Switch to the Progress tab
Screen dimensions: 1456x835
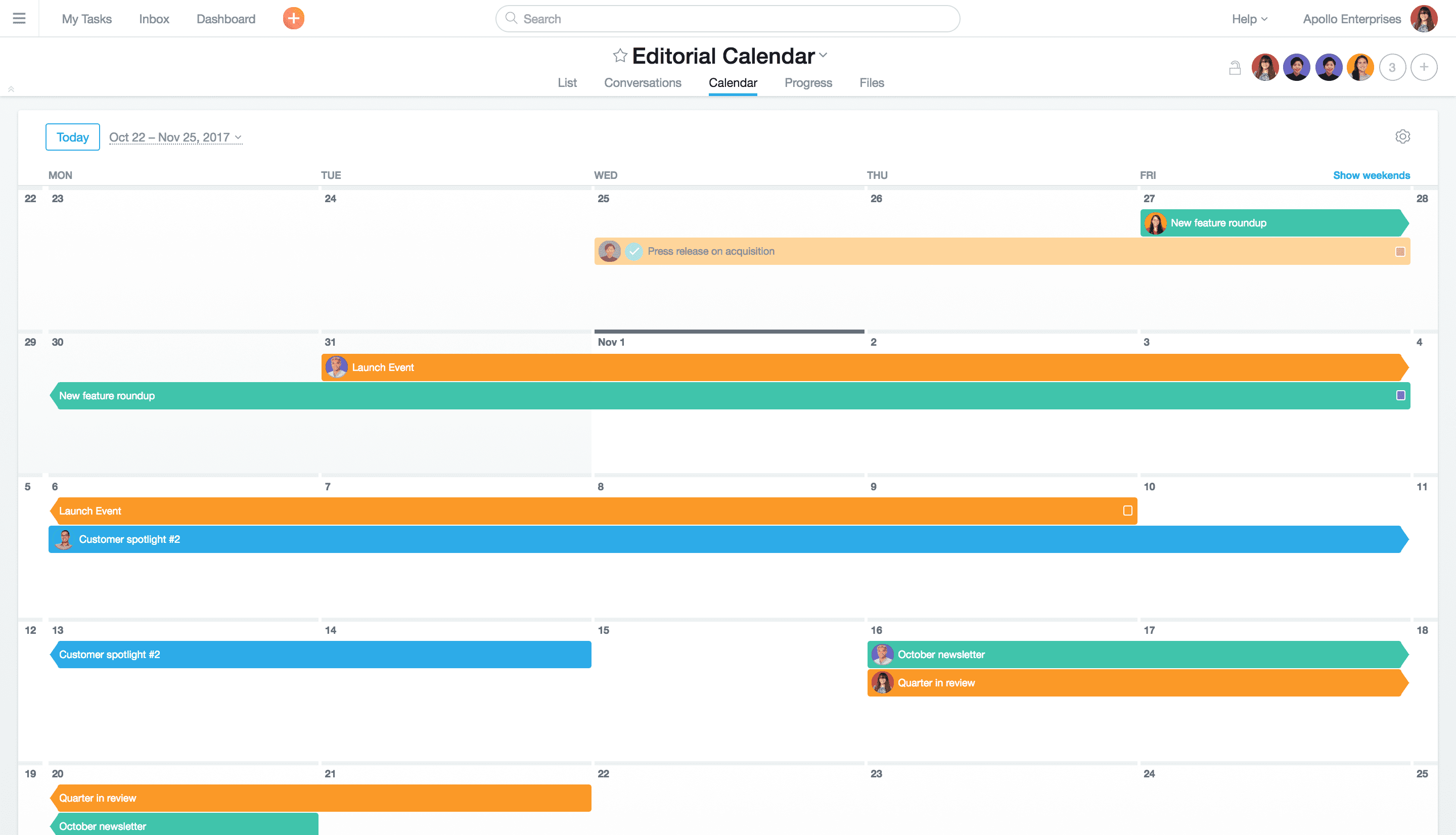[808, 82]
